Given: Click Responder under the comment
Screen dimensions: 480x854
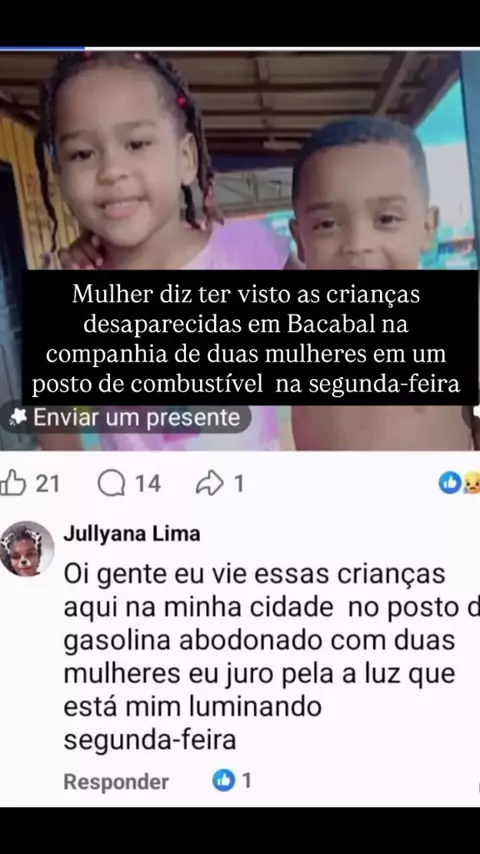Looking at the screenshot, I should (116, 782).
